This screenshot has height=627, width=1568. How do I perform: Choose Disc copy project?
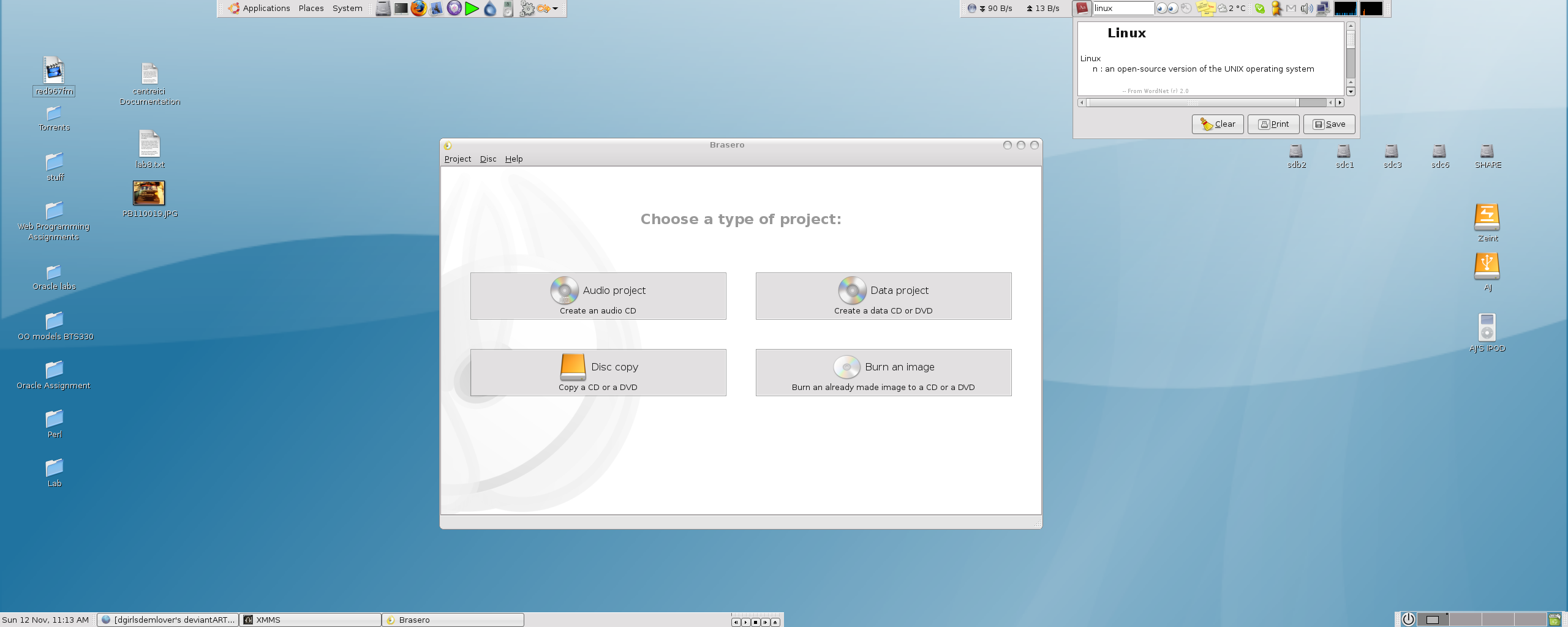point(598,372)
